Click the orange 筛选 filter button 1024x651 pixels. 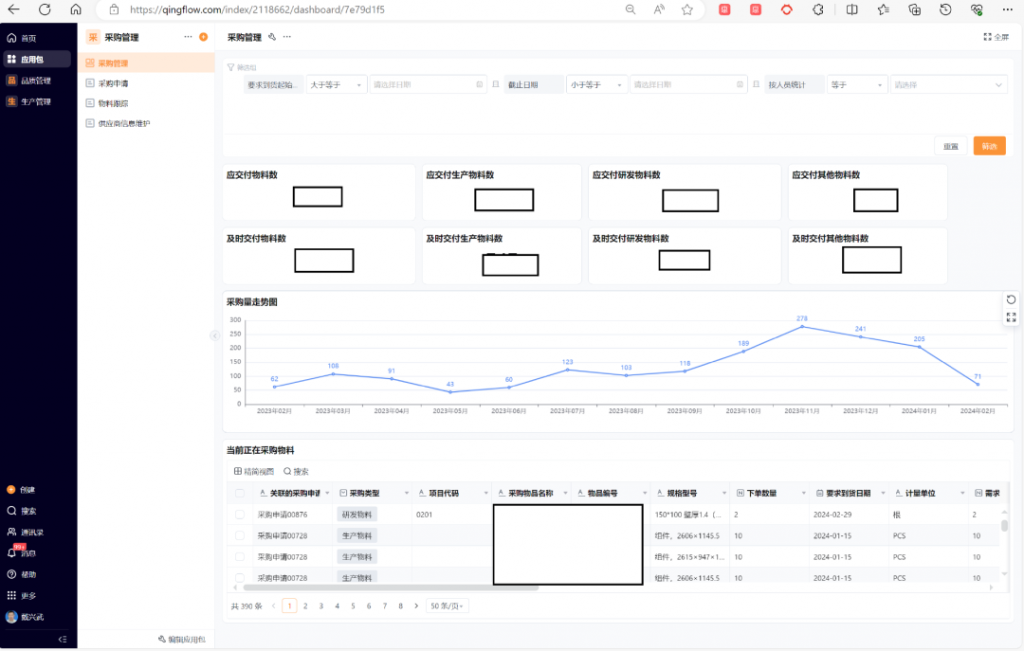(989, 146)
